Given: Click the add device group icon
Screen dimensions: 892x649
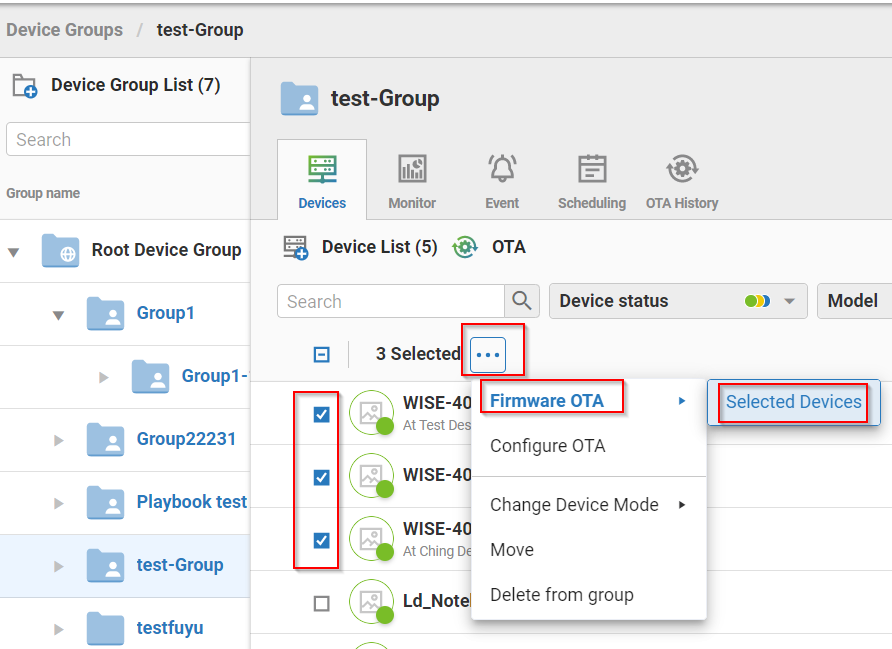Looking at the screenshot, I should pos(25,86).
